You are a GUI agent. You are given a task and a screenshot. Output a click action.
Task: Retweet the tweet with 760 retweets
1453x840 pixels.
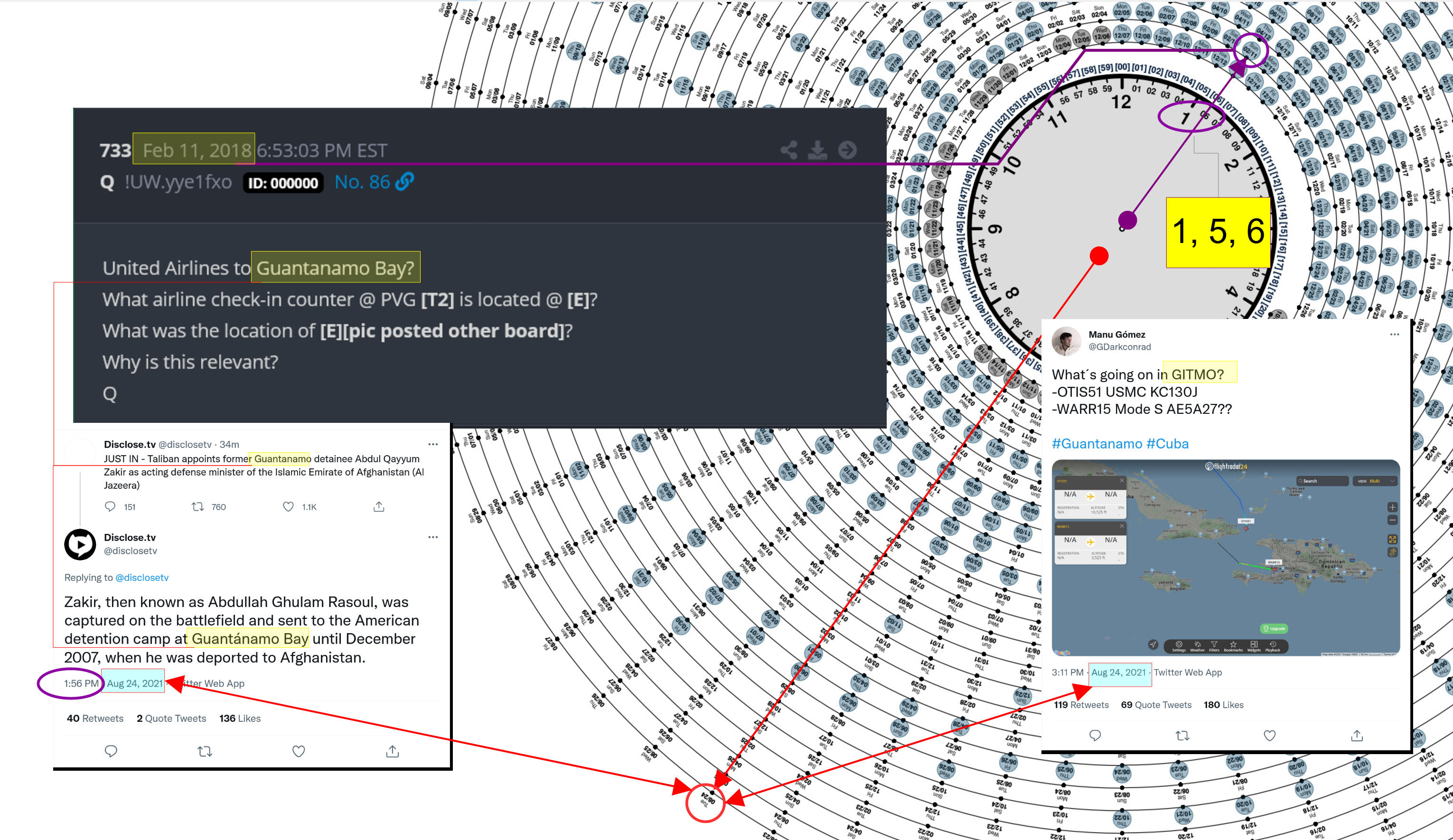(x=198, y=507)
